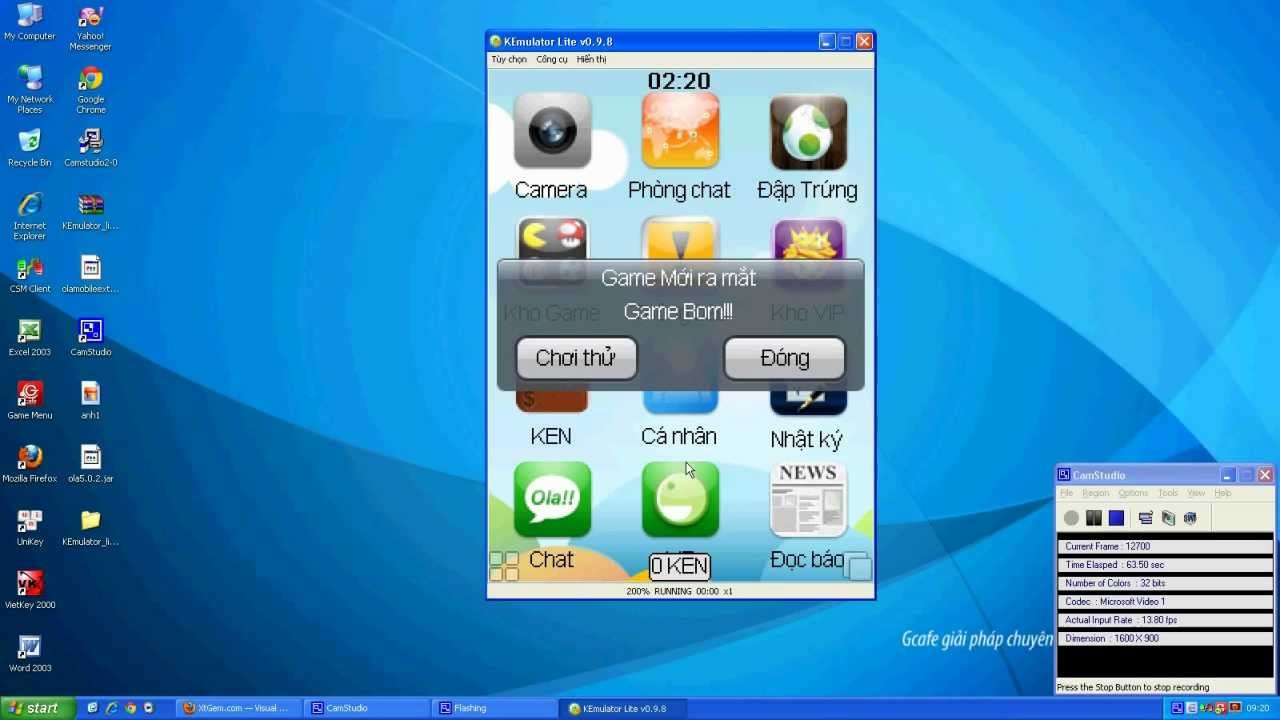Select the Word 2003 desktop icon

pyautogui.click(x=30, y=653)
